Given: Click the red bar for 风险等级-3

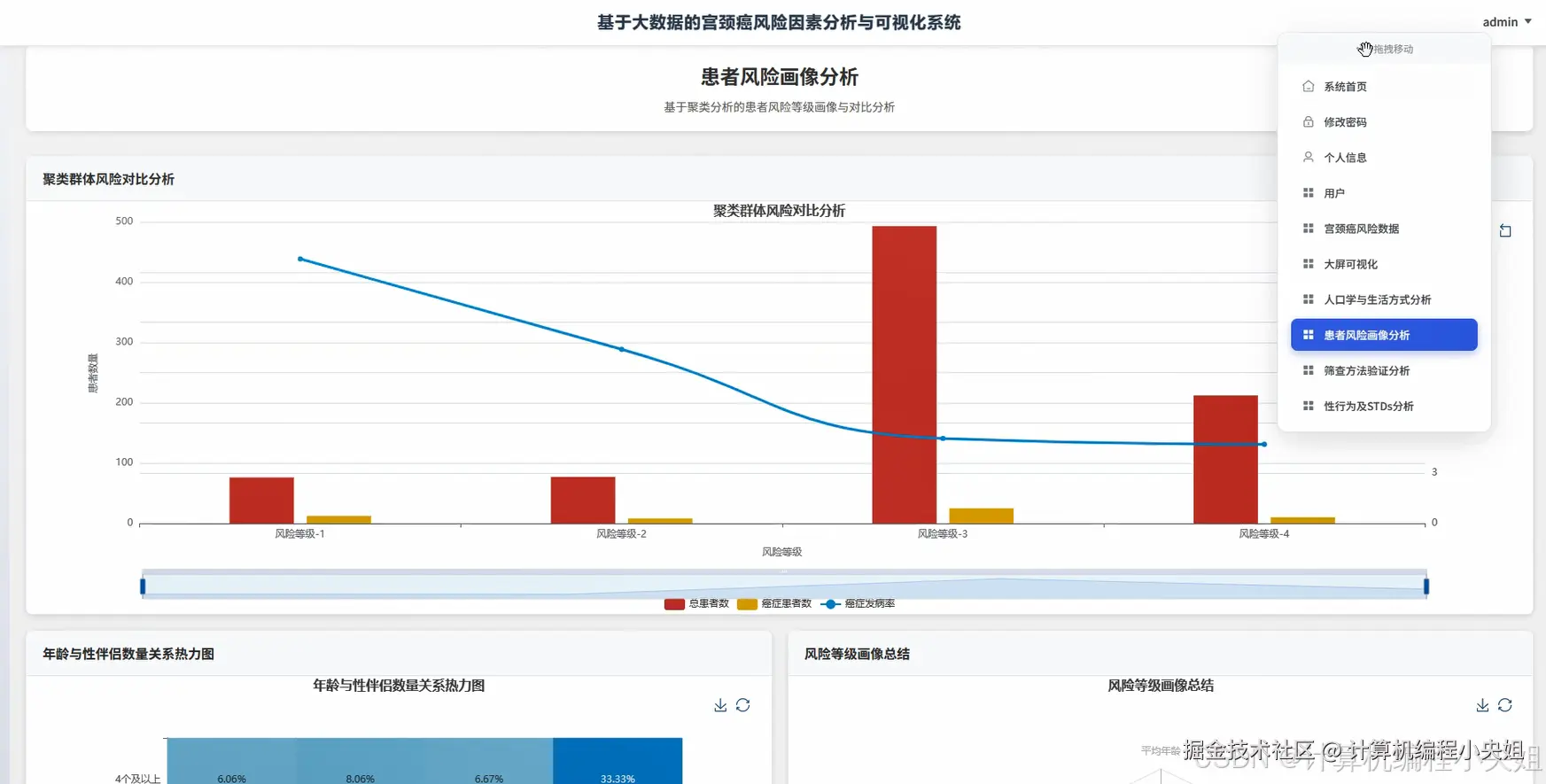Looking at the screenshot, I should (x=905, y=375).
